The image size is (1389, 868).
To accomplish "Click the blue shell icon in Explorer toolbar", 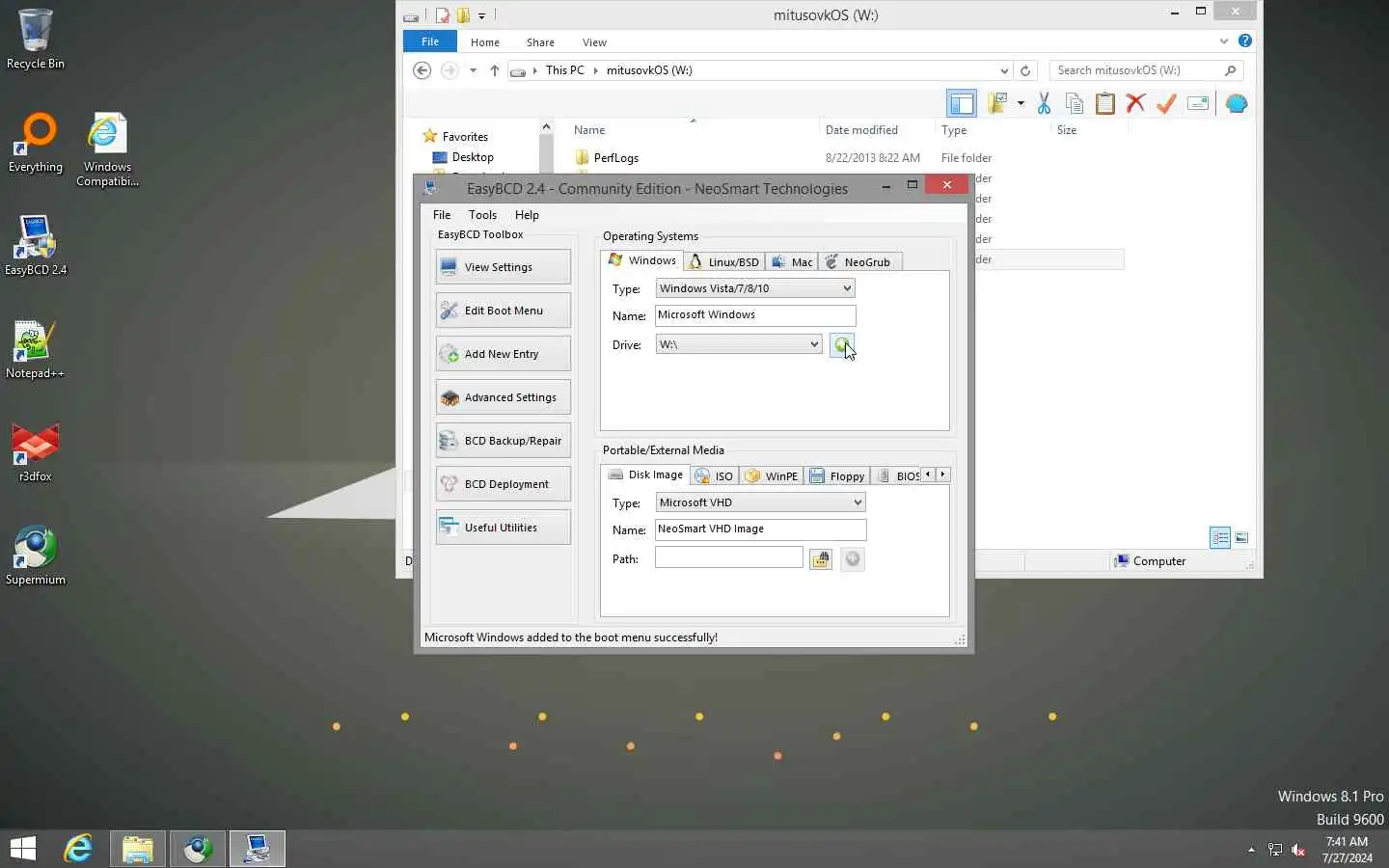I will click(1237, 103).
